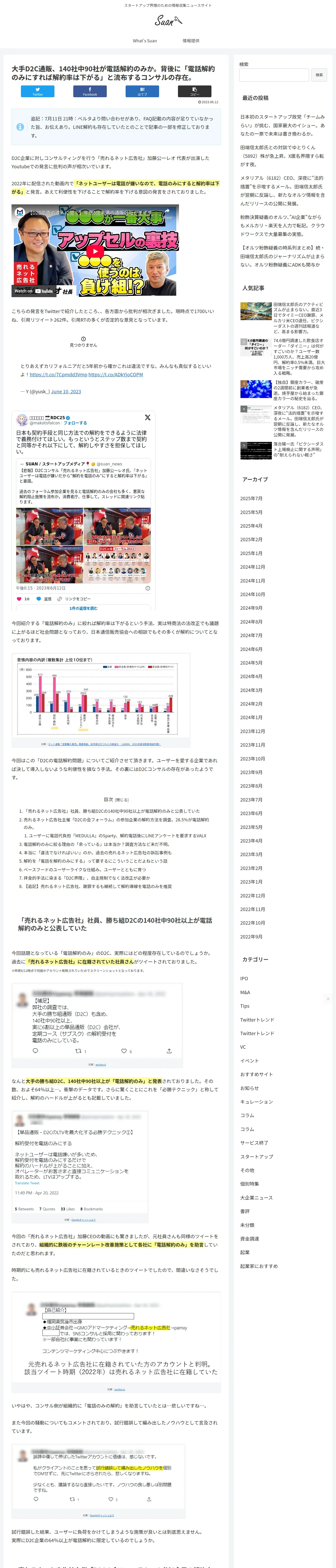
Task: Open category M&A
Action: (245, 992)
